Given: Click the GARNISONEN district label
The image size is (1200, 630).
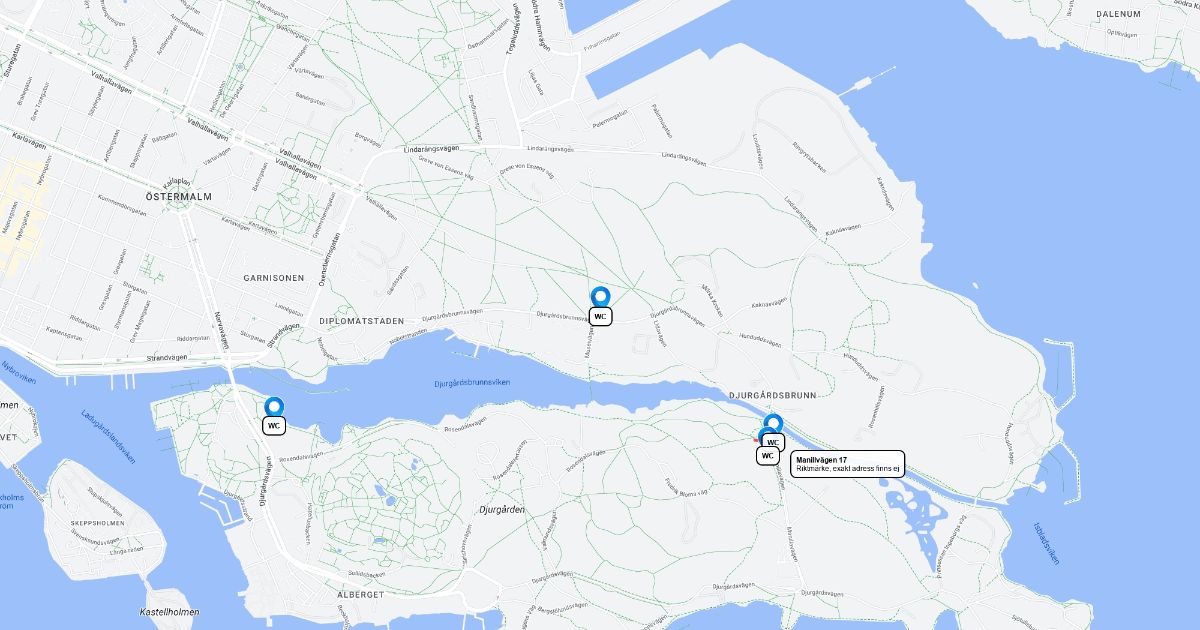Looking at the screenshot, I should coord(274,277).
